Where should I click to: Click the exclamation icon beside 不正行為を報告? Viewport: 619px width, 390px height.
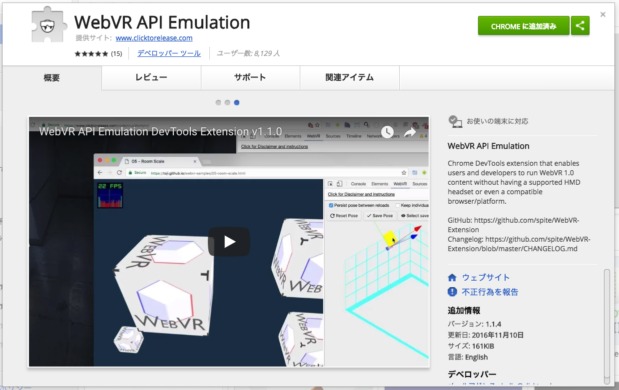point(452,292)
